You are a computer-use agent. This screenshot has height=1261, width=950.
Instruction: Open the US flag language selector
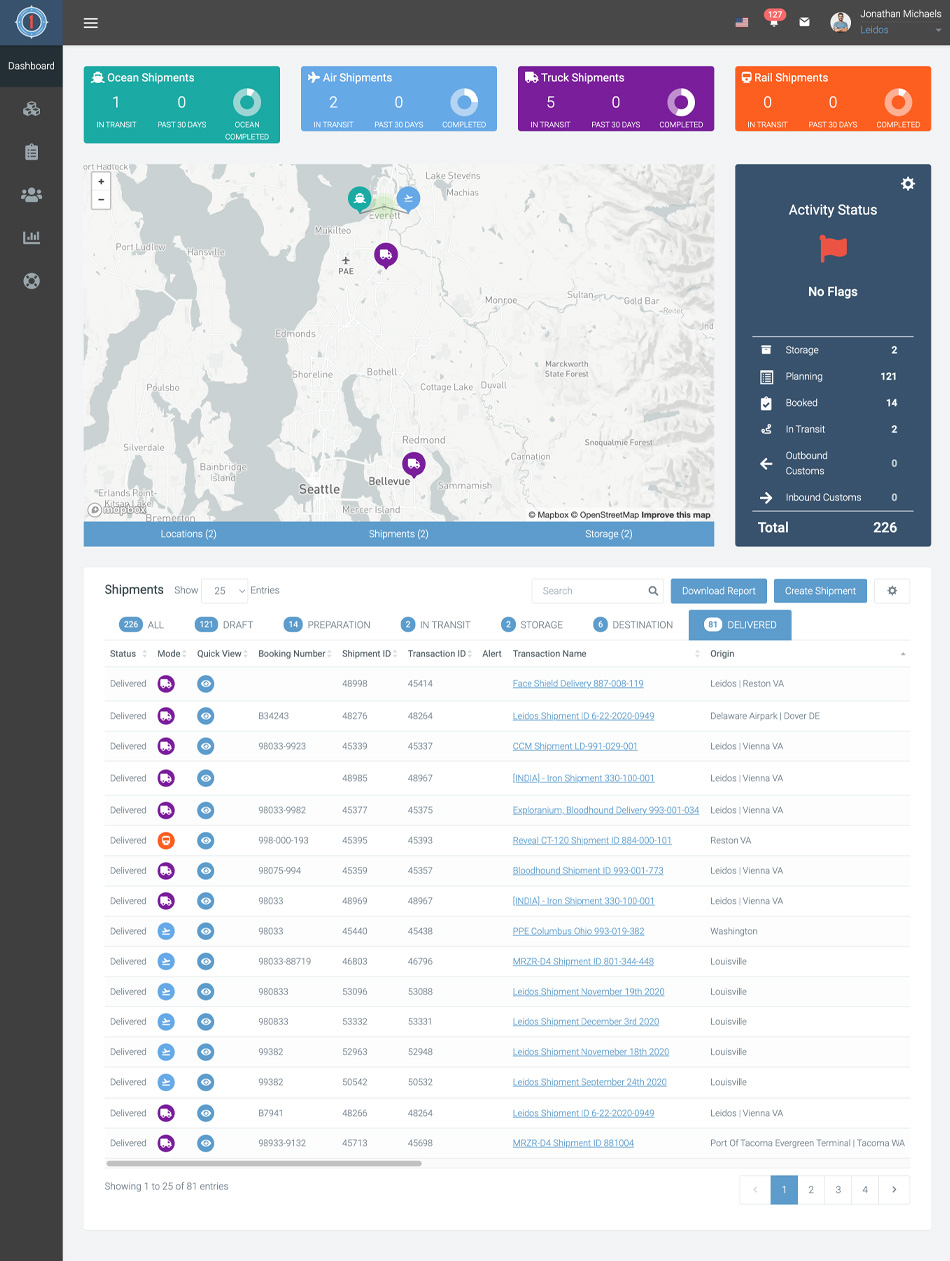point(742,21)
